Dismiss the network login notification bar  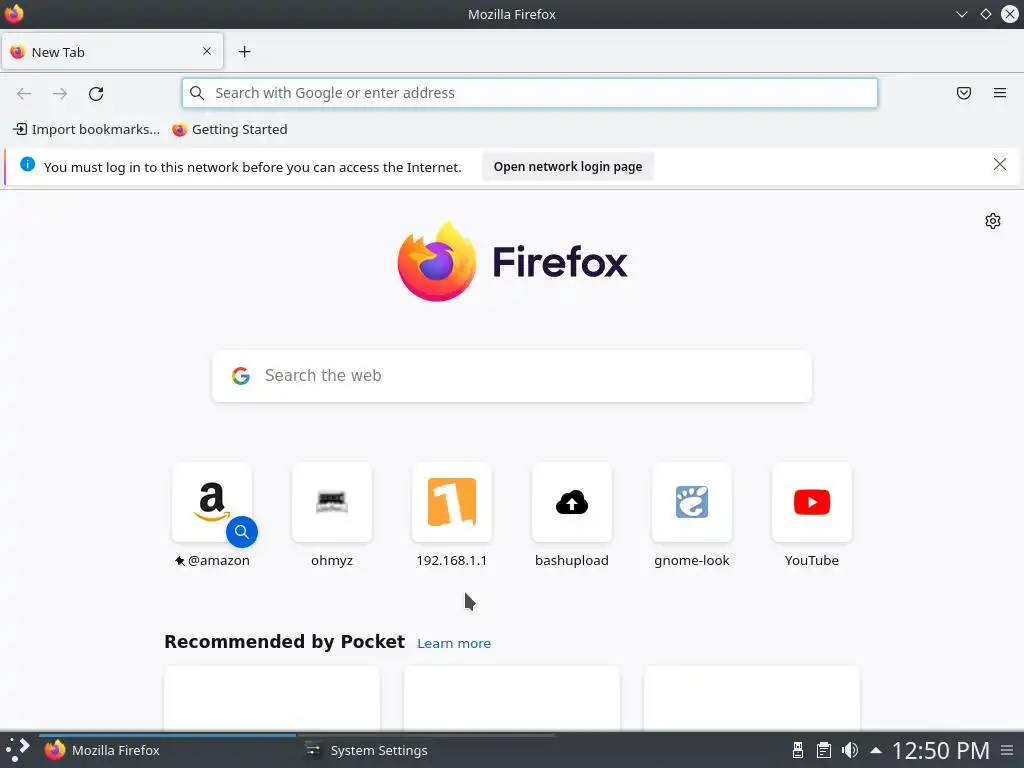pyautogui.click(x=1000, y=164)
